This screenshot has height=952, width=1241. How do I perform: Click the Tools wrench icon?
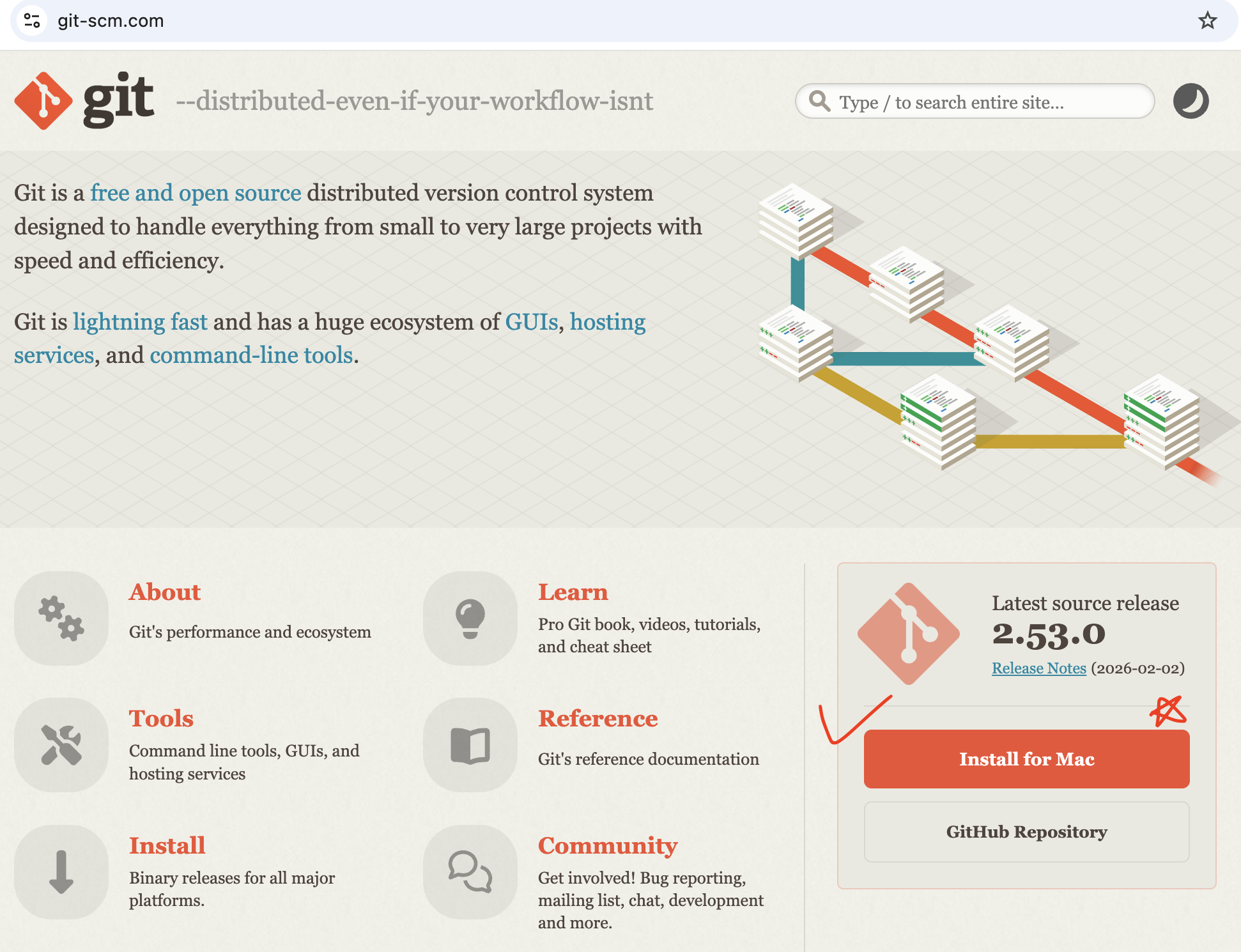coord(61,744)
